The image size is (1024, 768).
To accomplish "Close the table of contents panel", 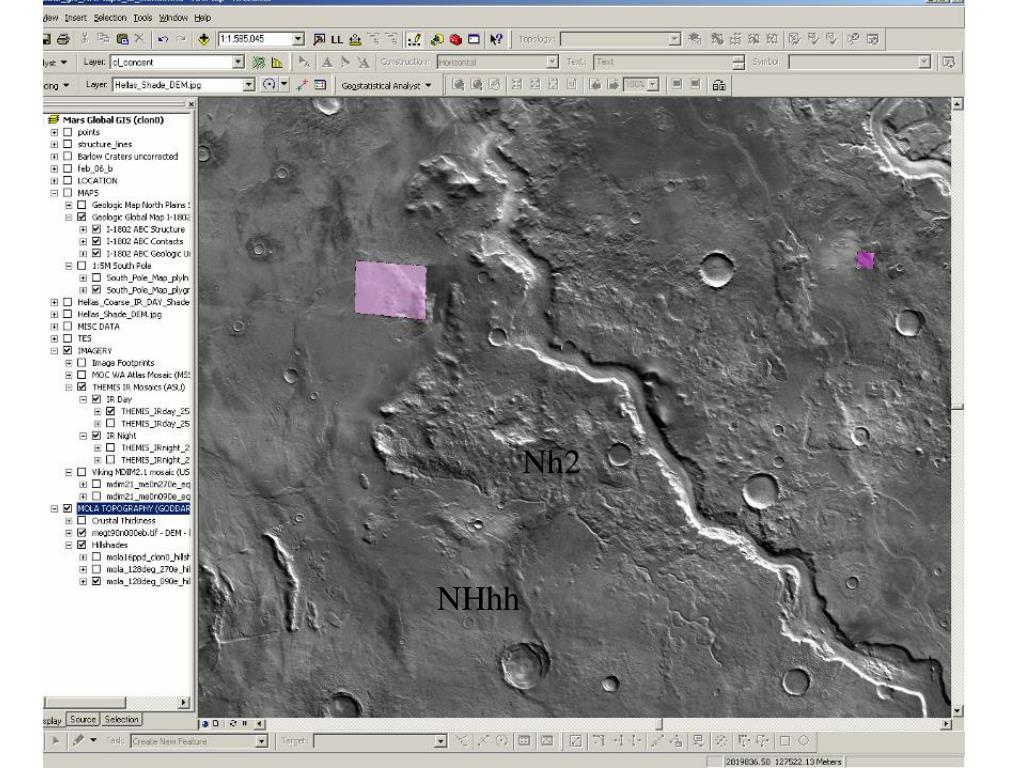I will 191,104.
